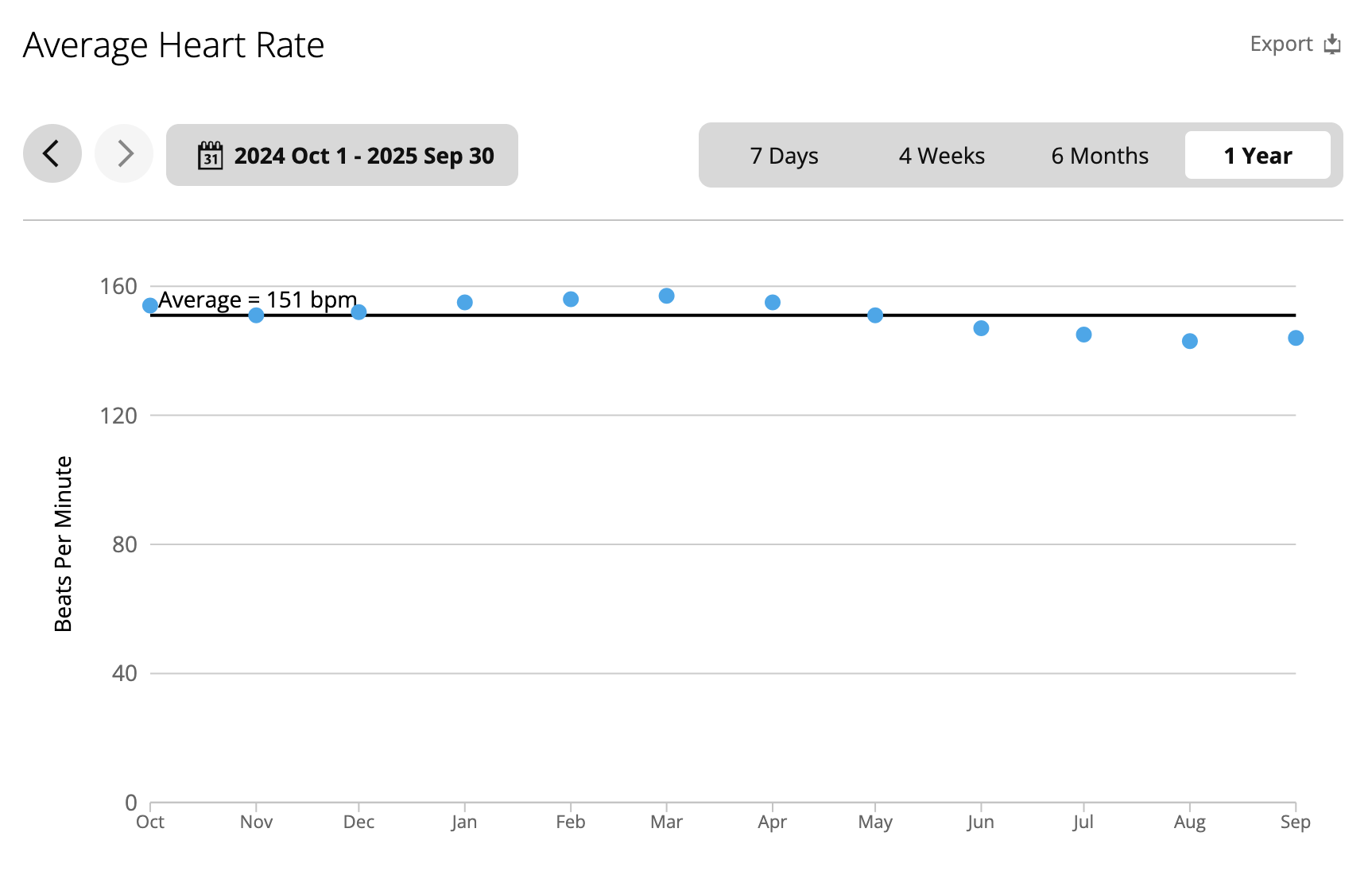
Task: Click the December heart rate point
Action: tap(359, 312)
